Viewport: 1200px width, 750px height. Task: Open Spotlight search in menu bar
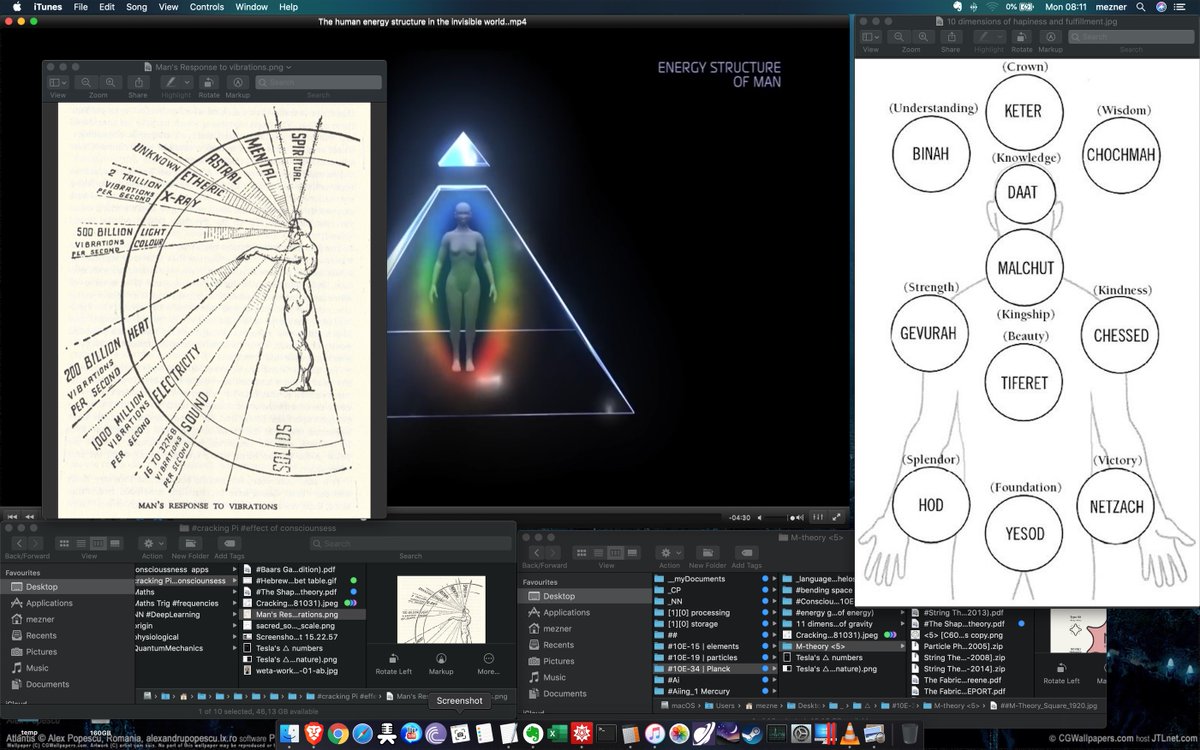pyautogui.click(x=1139, y=7)
